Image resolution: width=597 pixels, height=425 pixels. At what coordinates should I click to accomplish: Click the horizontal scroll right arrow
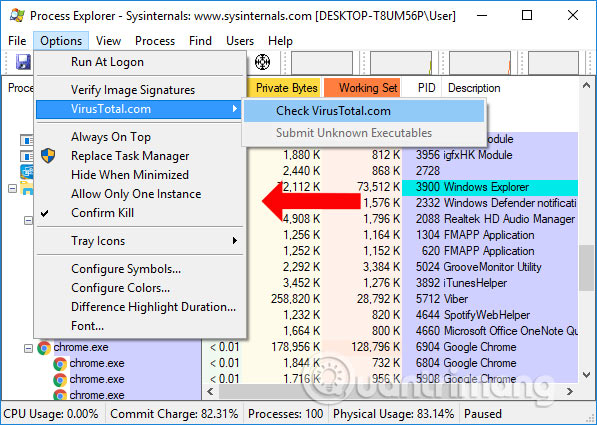[570, 391]
